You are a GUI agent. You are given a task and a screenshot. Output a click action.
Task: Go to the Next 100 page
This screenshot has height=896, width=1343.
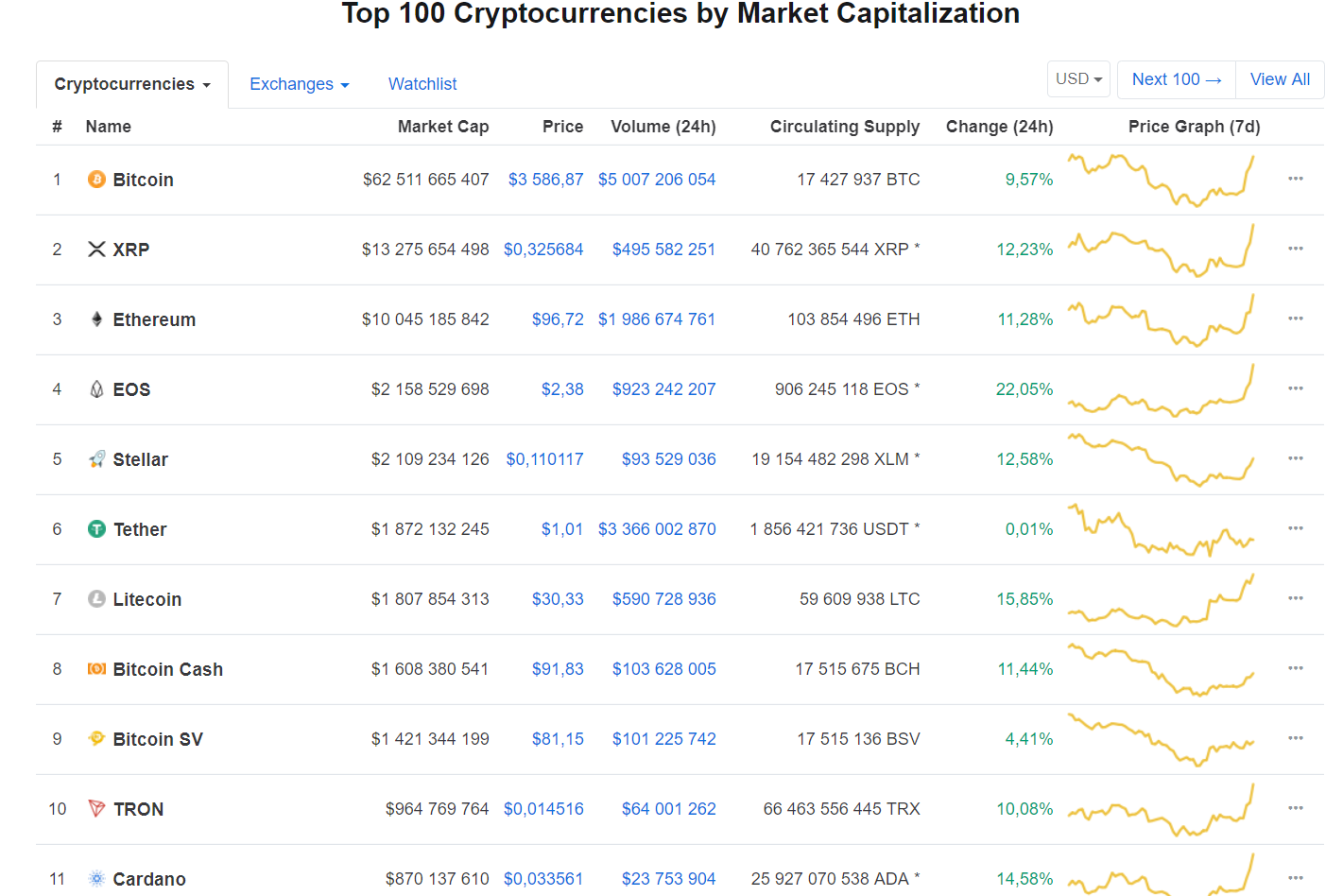tap(1177, 79)
